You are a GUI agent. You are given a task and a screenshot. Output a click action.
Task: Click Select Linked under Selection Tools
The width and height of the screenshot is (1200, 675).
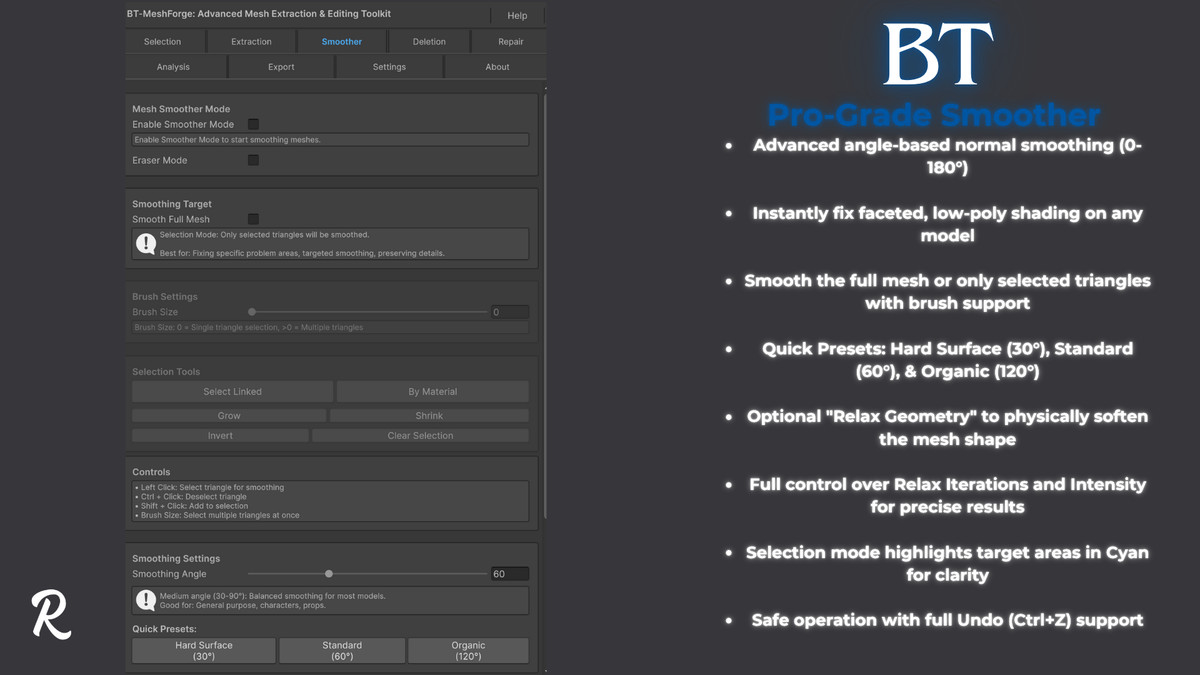tap(232, 391)
